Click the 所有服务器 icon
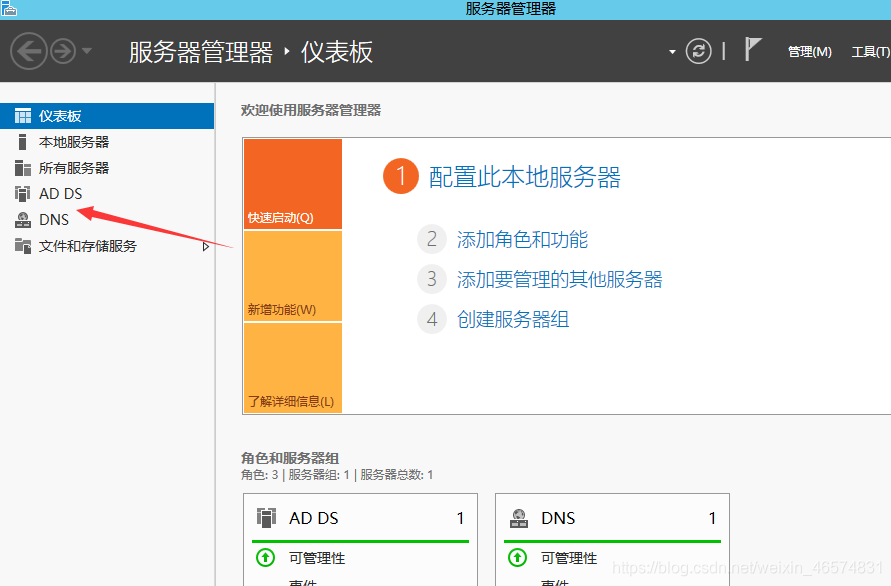Image resolution: width=891 pixels, height=586 pixels. point(23,168)
